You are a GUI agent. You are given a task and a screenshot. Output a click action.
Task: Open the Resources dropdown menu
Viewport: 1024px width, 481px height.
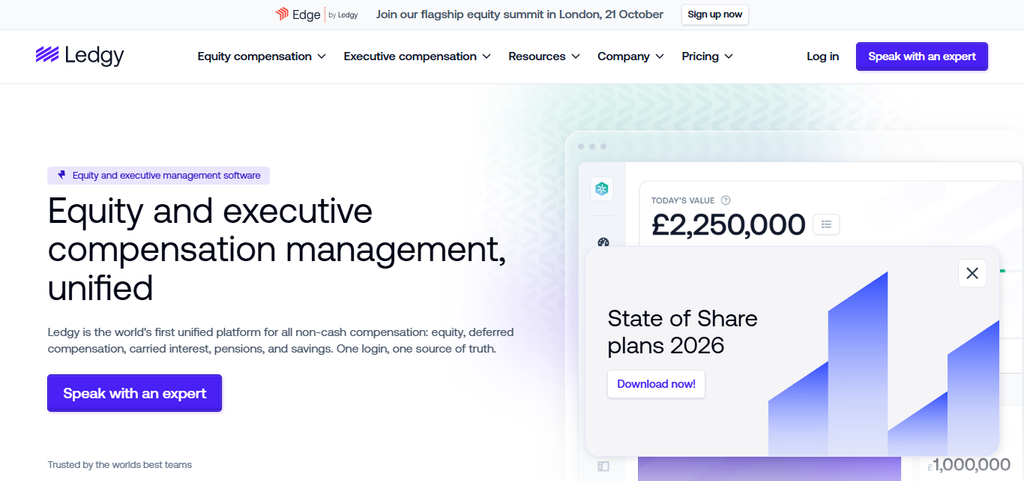(x=544, y=56)
